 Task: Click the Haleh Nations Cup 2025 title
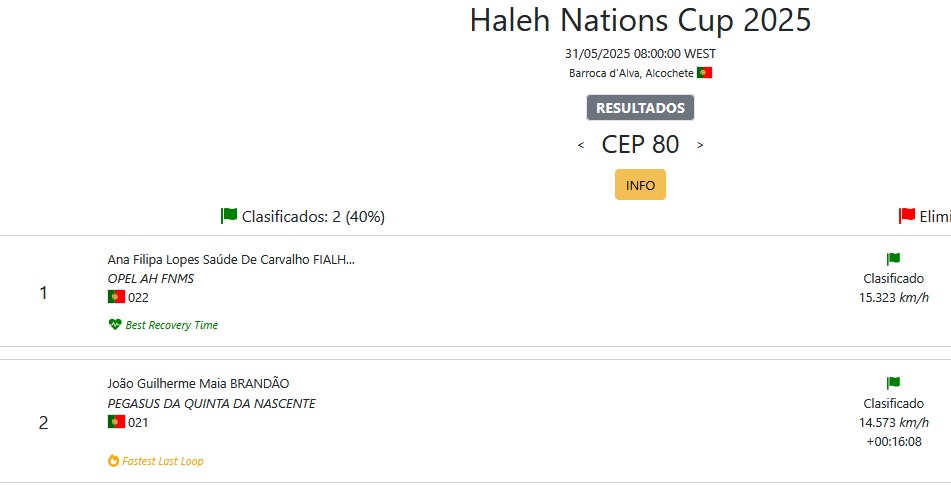640,20
